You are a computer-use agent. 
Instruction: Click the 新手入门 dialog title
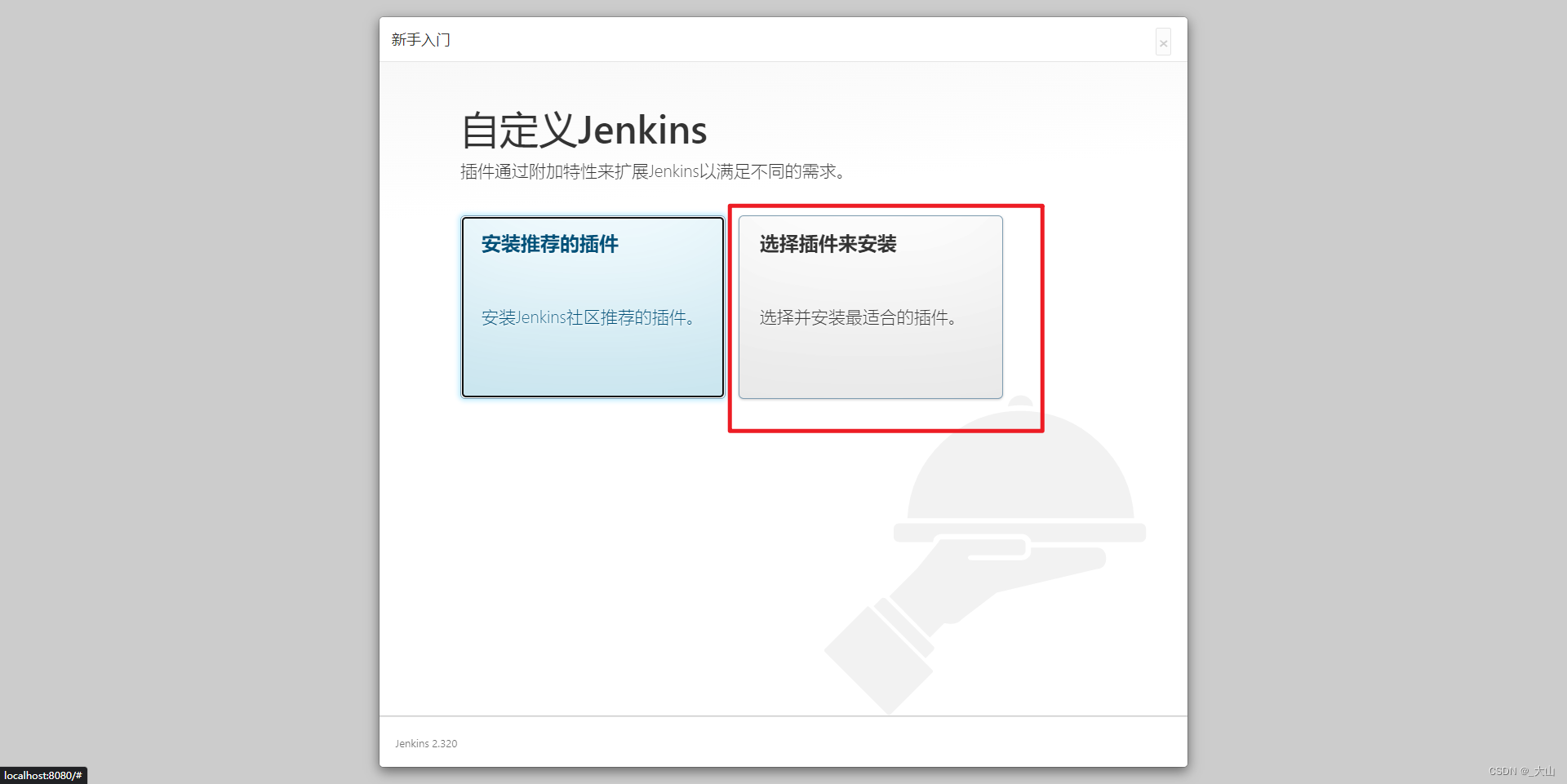(420, 40)
